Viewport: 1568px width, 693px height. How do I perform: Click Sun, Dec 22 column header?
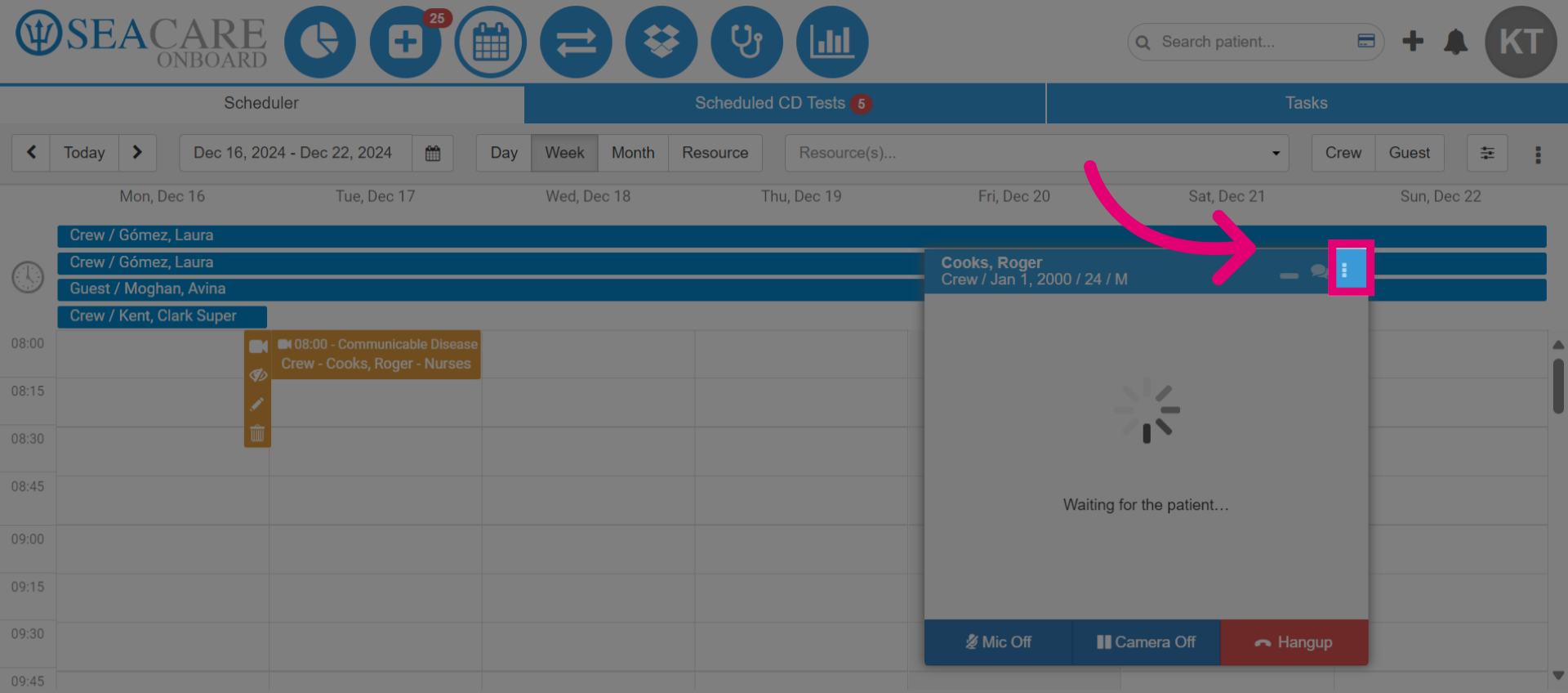click(1441, 196)
